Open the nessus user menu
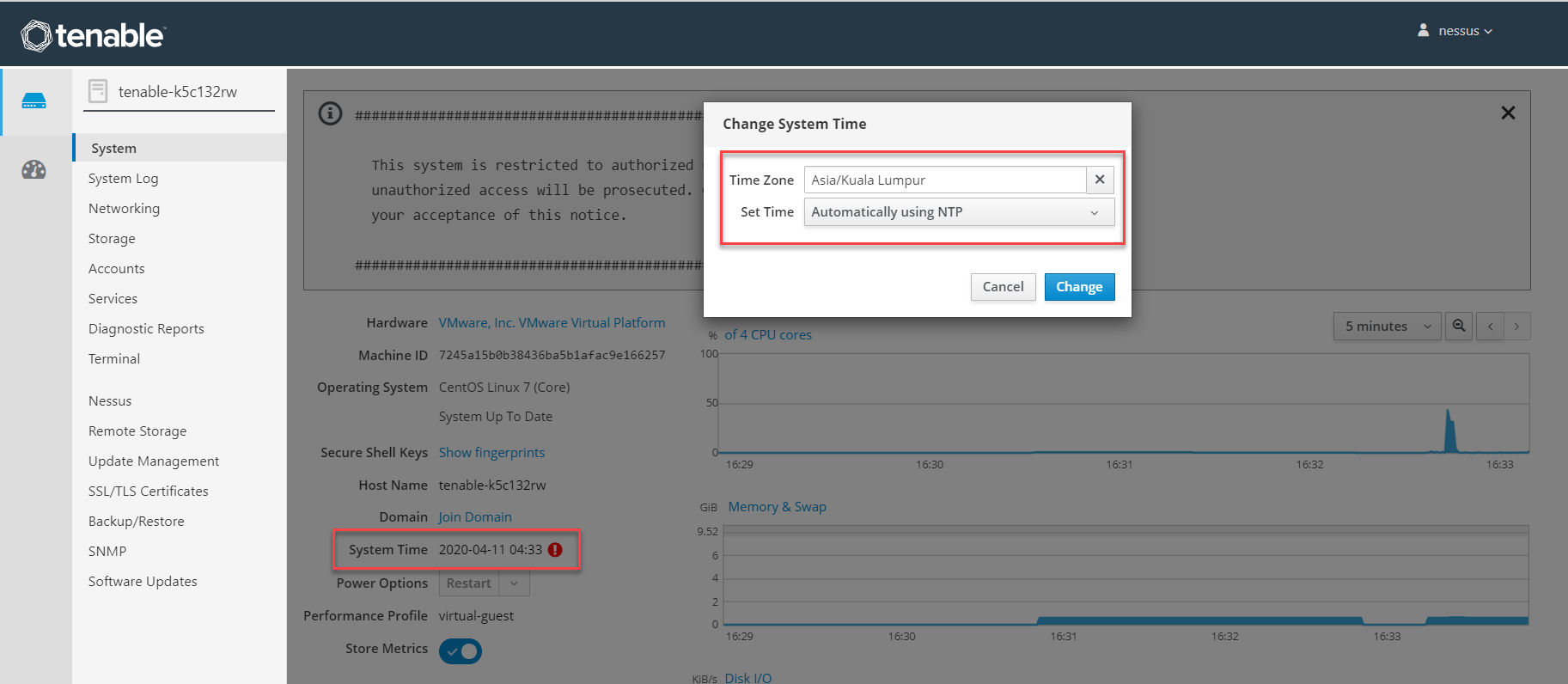The image size is (1568, 684). point(1455,31)
